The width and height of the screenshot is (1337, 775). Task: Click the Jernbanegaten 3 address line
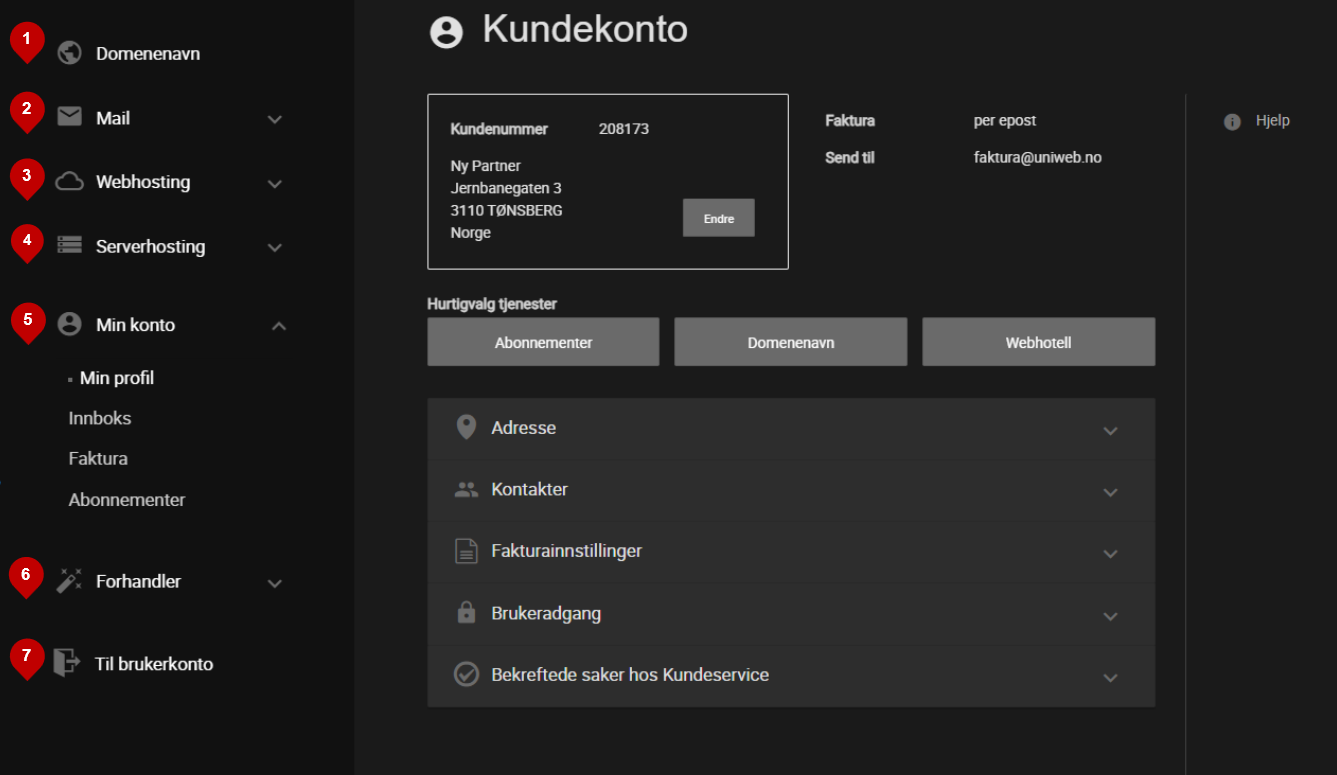click(x=506, y=188)
